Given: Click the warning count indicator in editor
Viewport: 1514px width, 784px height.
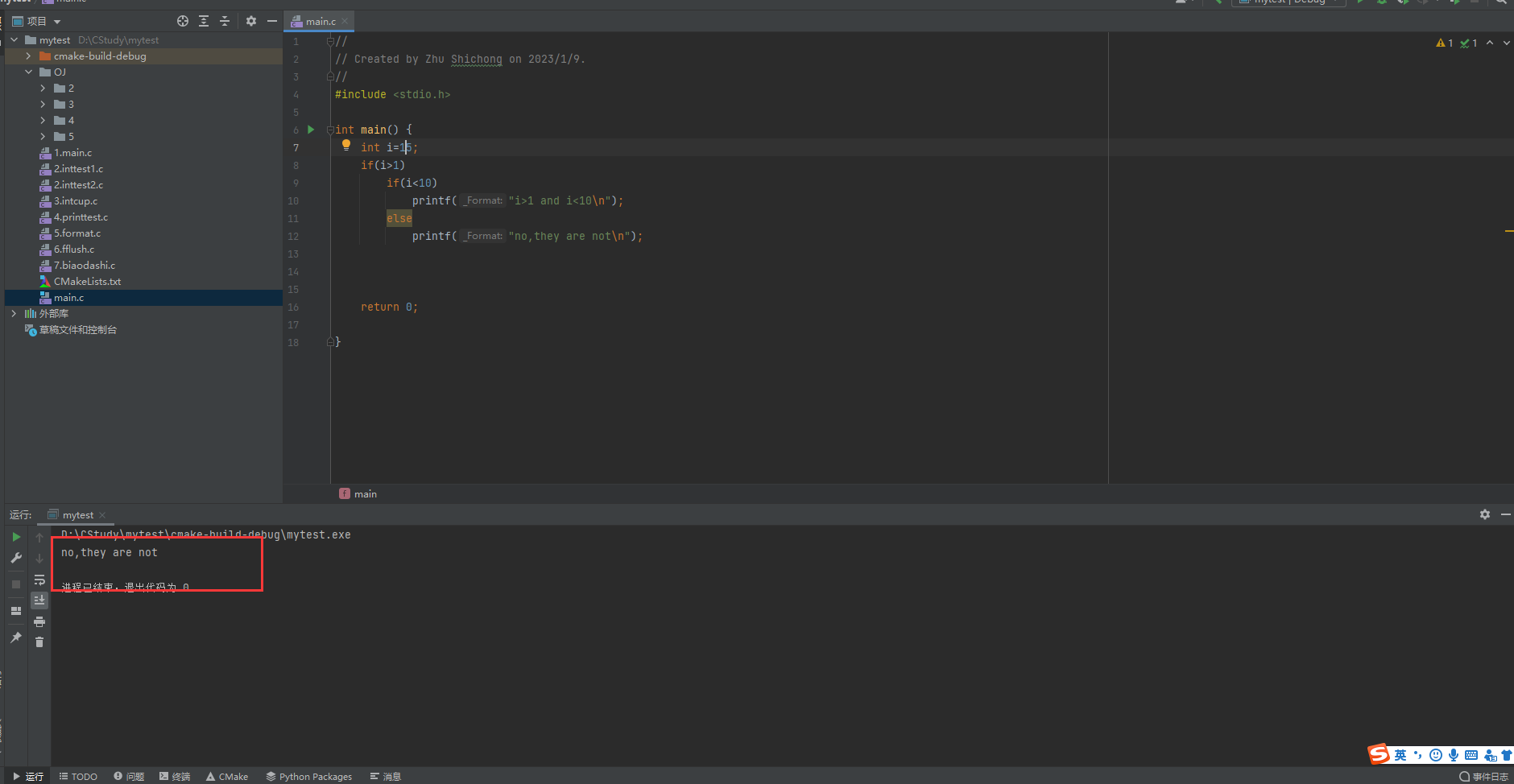Looking at the screenshot, I should coord(1445,43).
